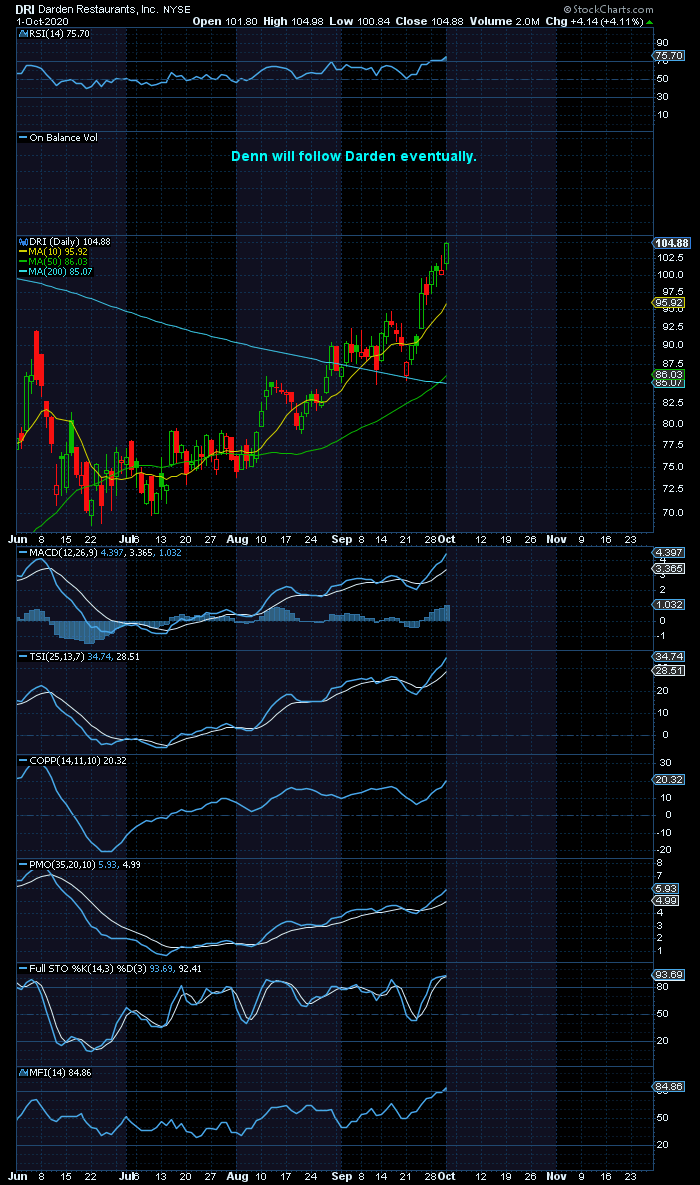Click the 'Denn will follow Darden eventually' annotation
The width and height of the screenshot is (700, 1185).
[x=353, y=156]
